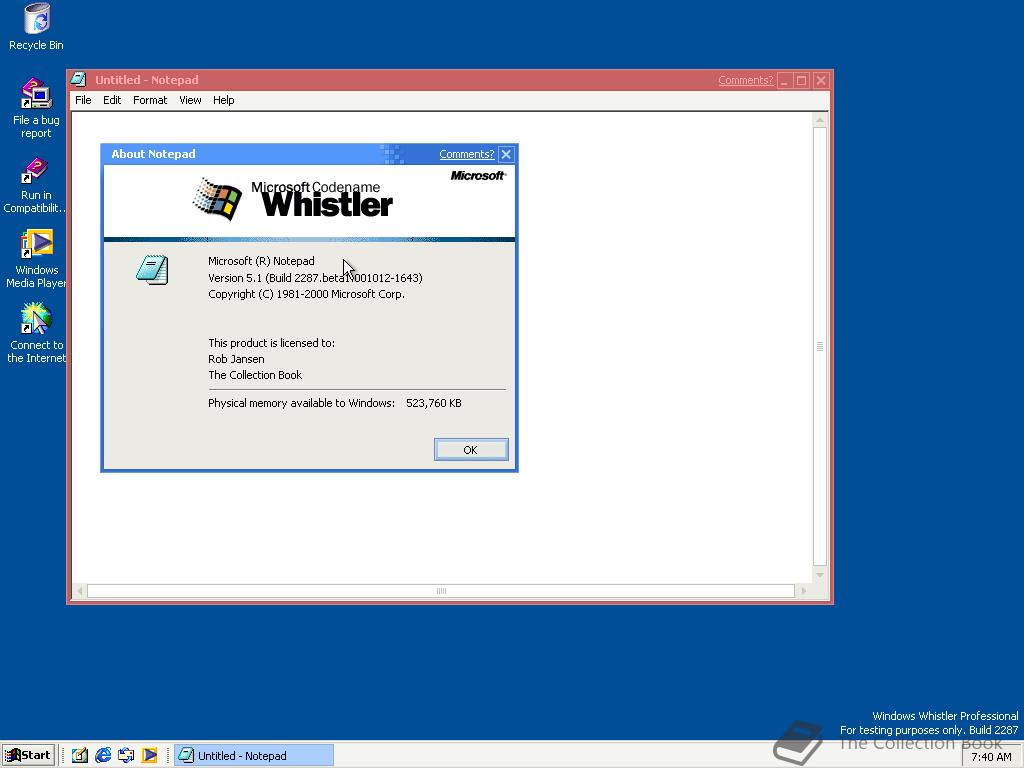
Task: Click Comments? link in Notepad title bar
Action: coord(745,80)
